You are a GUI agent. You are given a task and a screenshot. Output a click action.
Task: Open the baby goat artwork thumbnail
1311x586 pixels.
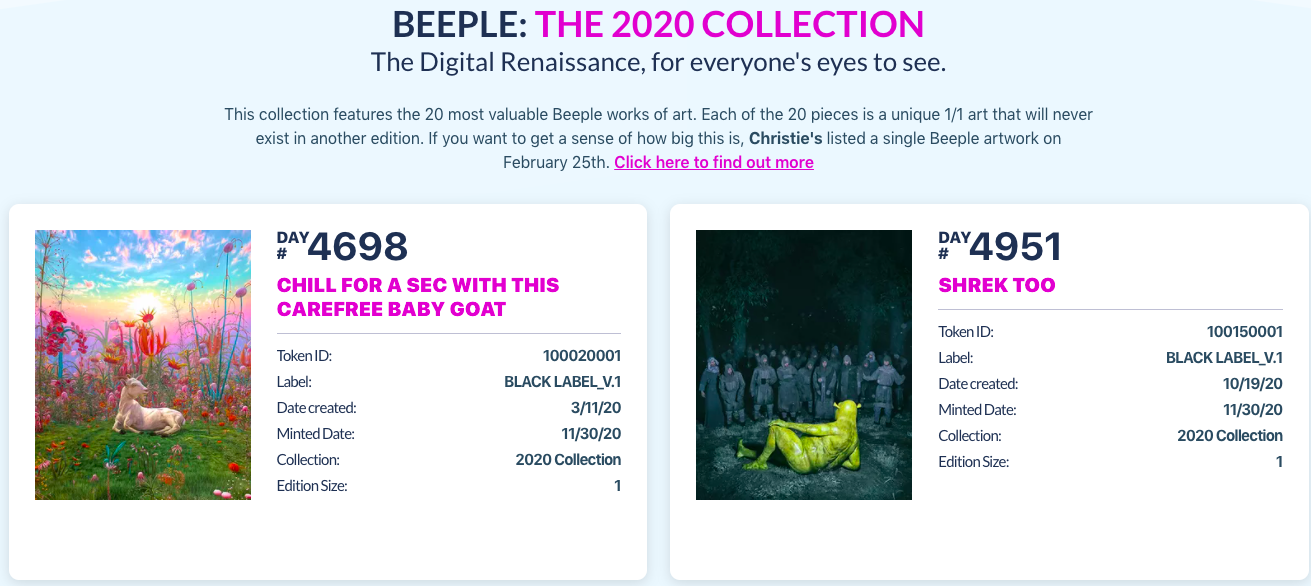[x=143, y=365]
